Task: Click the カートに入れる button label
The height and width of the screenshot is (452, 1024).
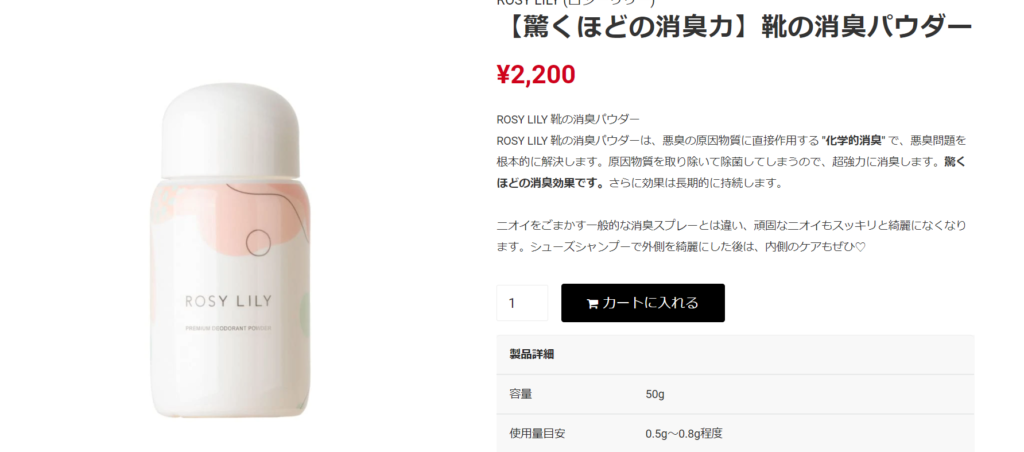Action: pos(650,303)
